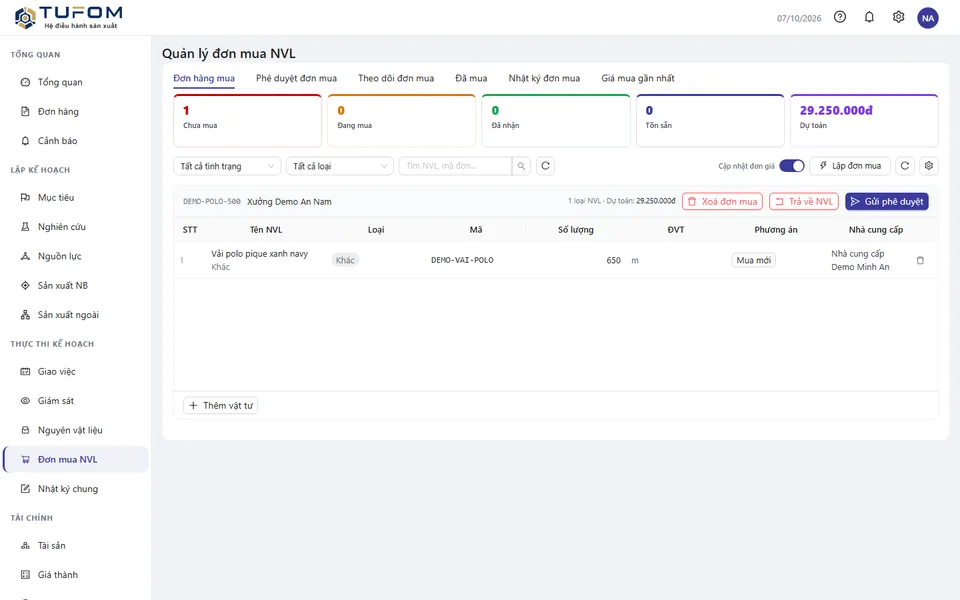Reload the list with right refresh icon
This screenshot has width=960, height=600.
[905, 166]
